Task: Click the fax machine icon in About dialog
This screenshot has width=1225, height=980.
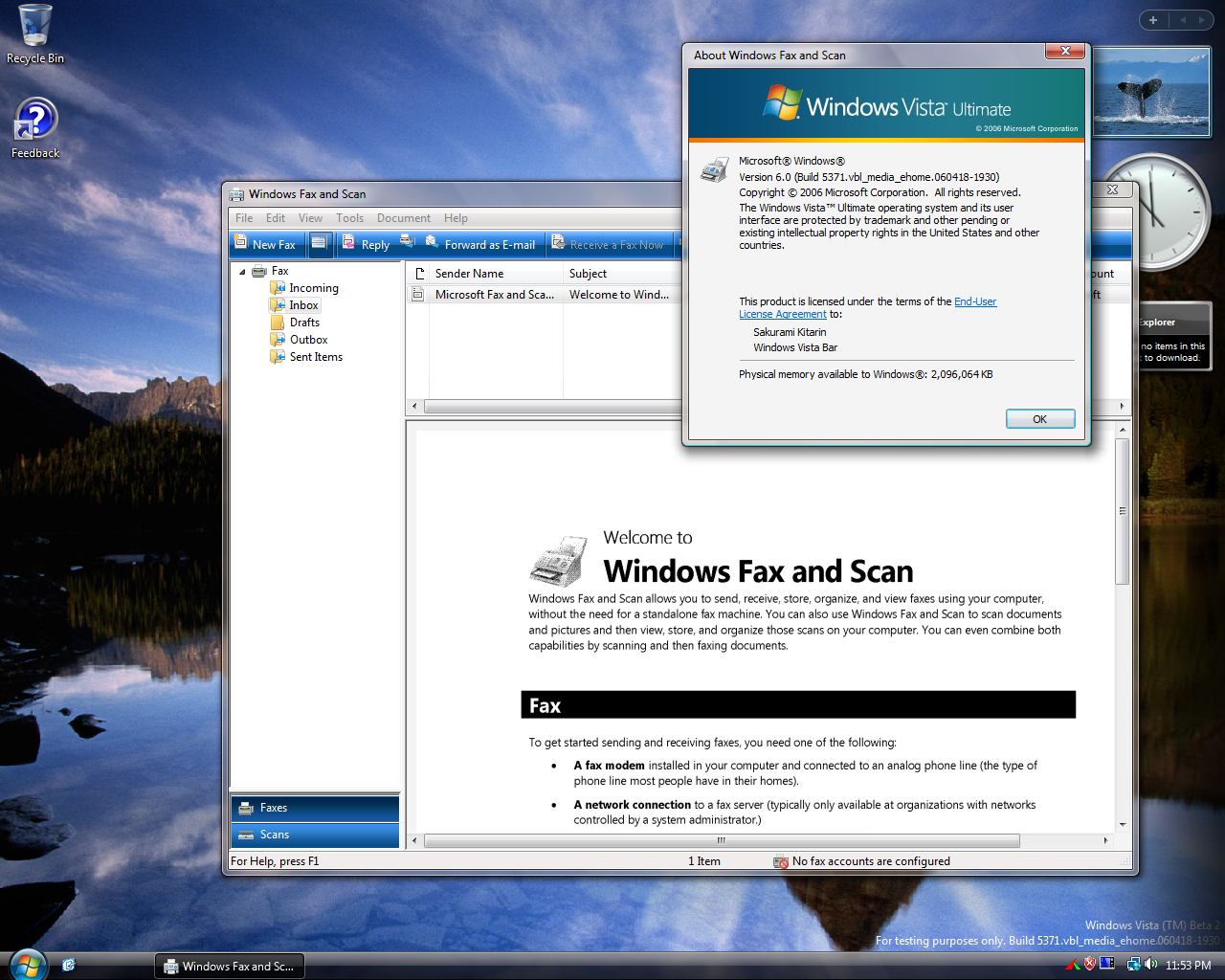Action: [714, 170]
